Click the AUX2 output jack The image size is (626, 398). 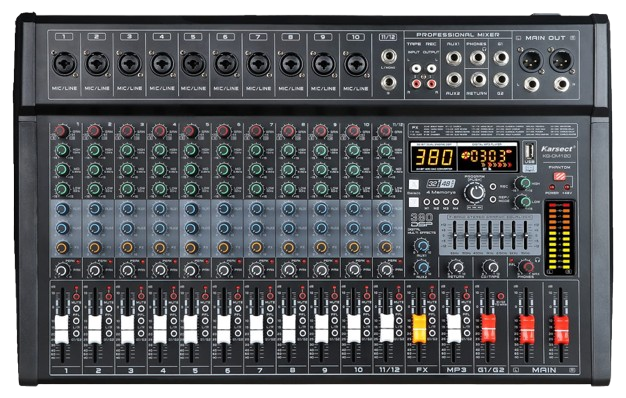tap(454, 80)
